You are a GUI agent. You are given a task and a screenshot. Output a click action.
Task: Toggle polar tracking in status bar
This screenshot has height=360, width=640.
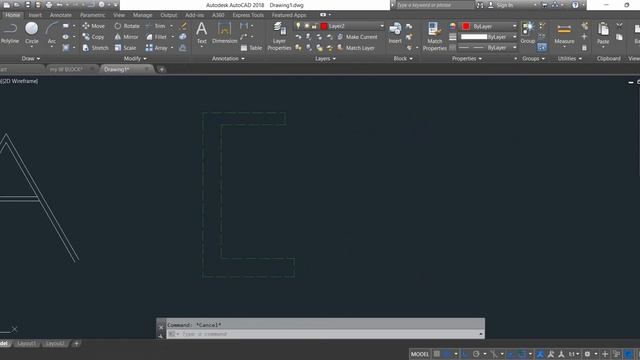pyautogui.click(x=476, y=354)
